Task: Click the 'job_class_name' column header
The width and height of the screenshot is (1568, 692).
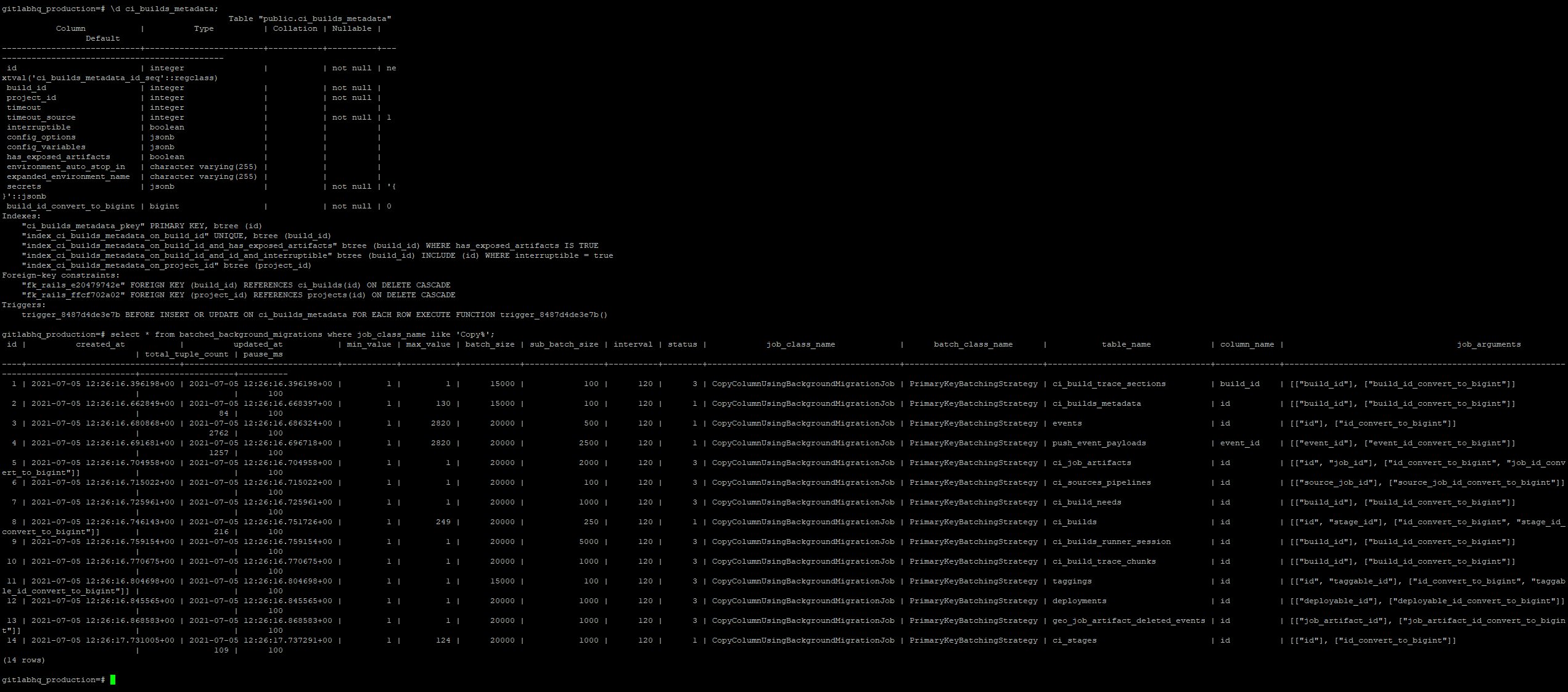Action: (800, 344)
